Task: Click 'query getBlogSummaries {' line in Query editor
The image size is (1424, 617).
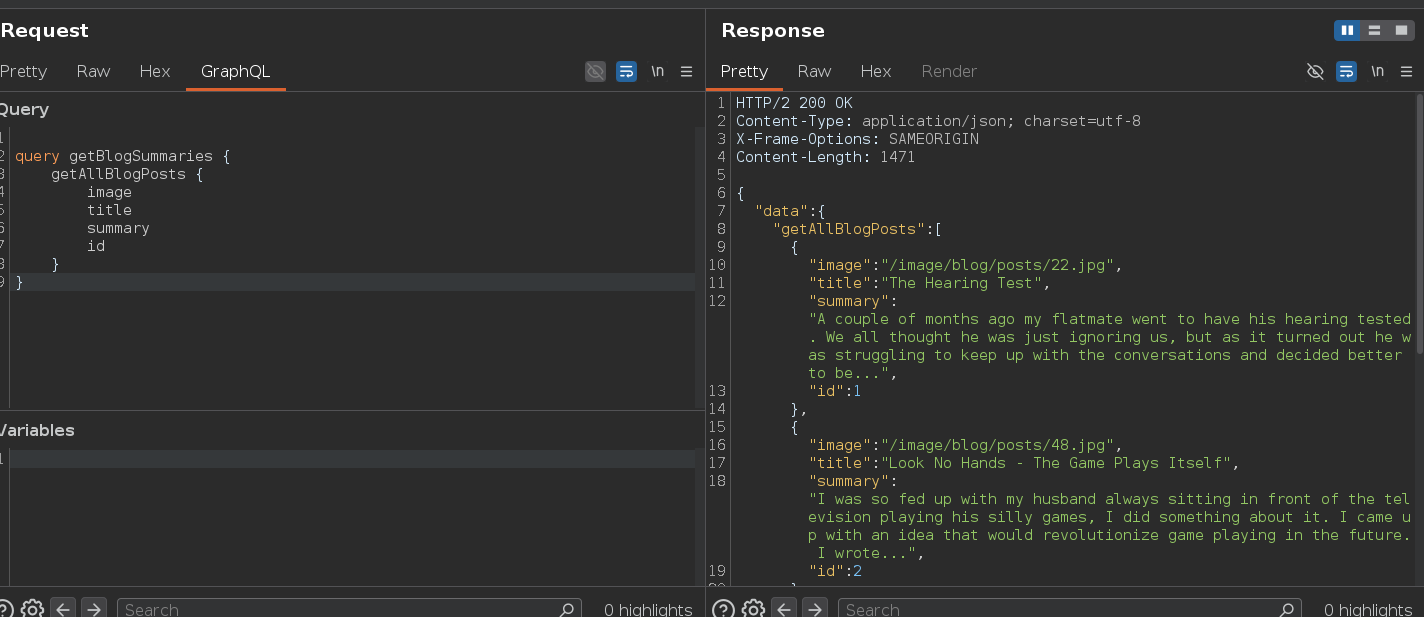Action: click(x=122, y=156)
